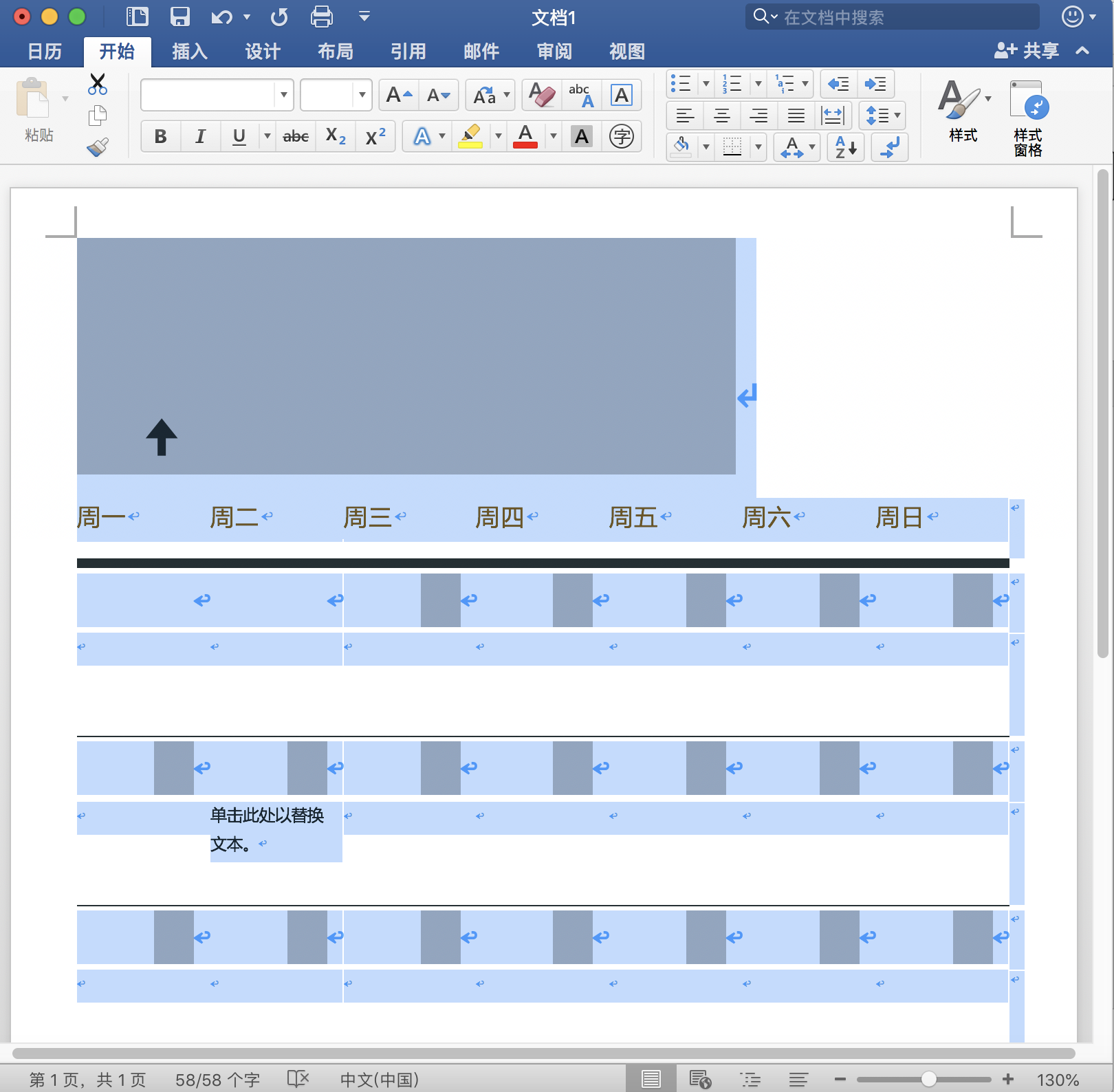Save the document with floppy icon
Image resolution: width=1114 pixels, height=1092 pixels.
(x=180, y=17)
